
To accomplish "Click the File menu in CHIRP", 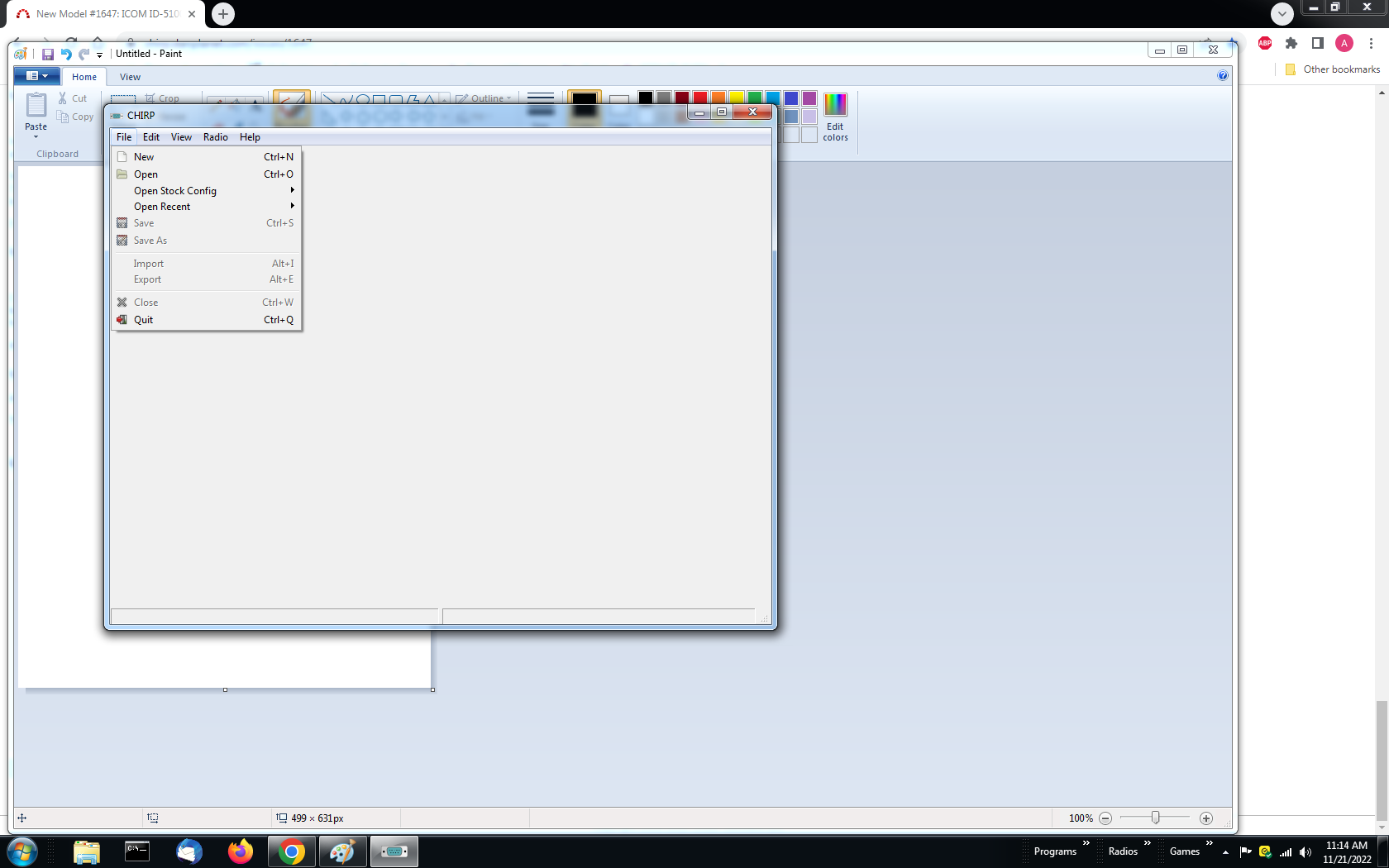I will pos(124,137).
